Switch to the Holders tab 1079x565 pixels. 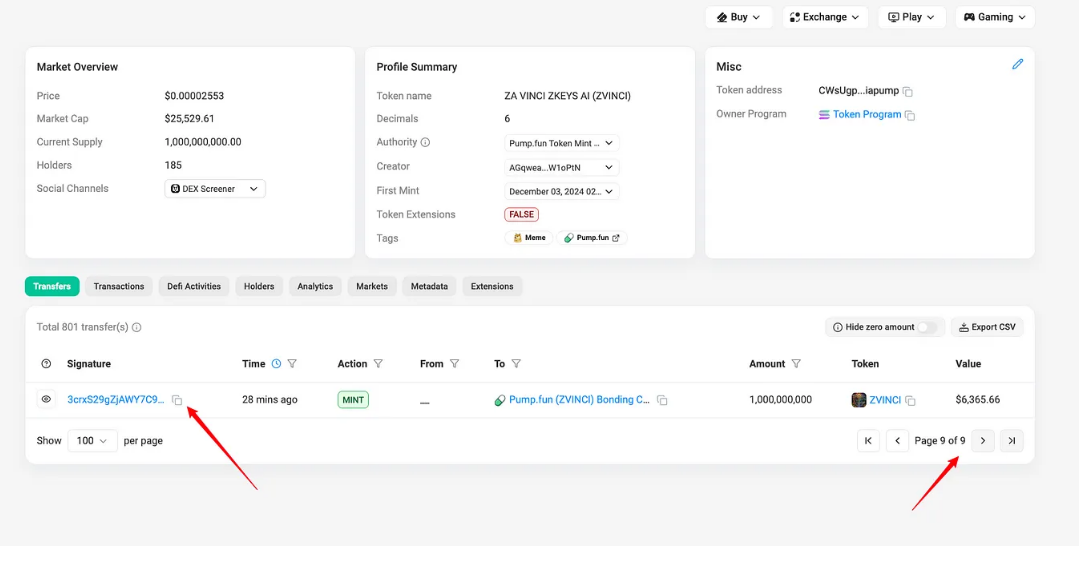click(x=259, y=286)
